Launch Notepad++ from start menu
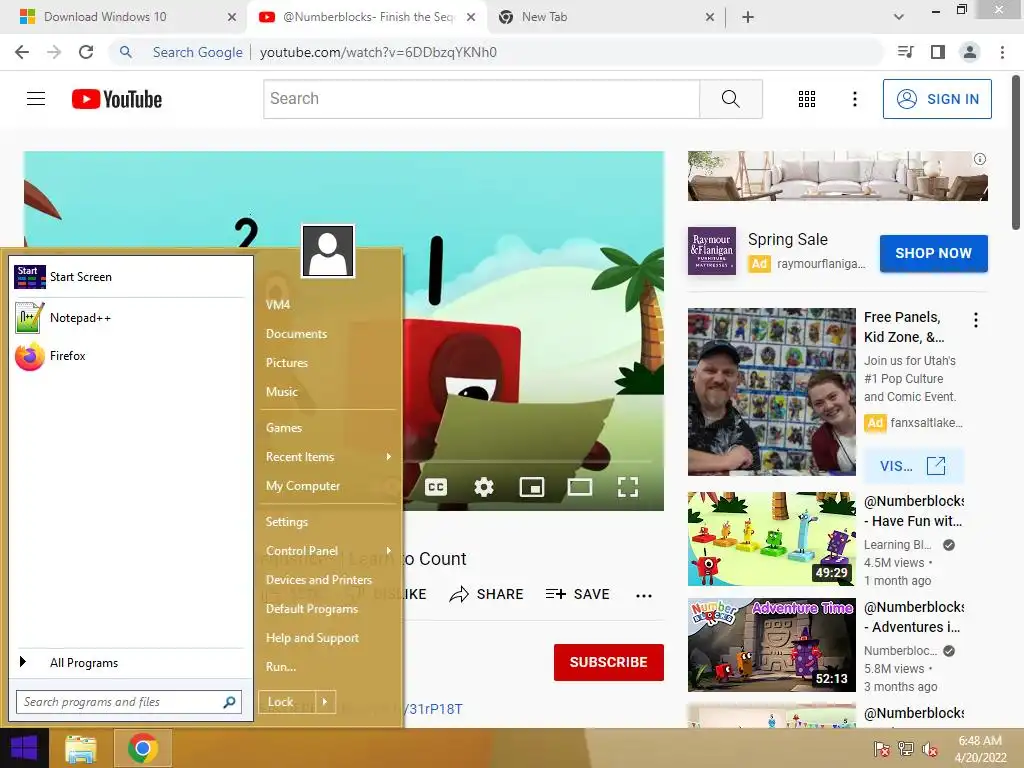Image resolution: width=1024 pixels, height=768 pixels. click(129, 318)
